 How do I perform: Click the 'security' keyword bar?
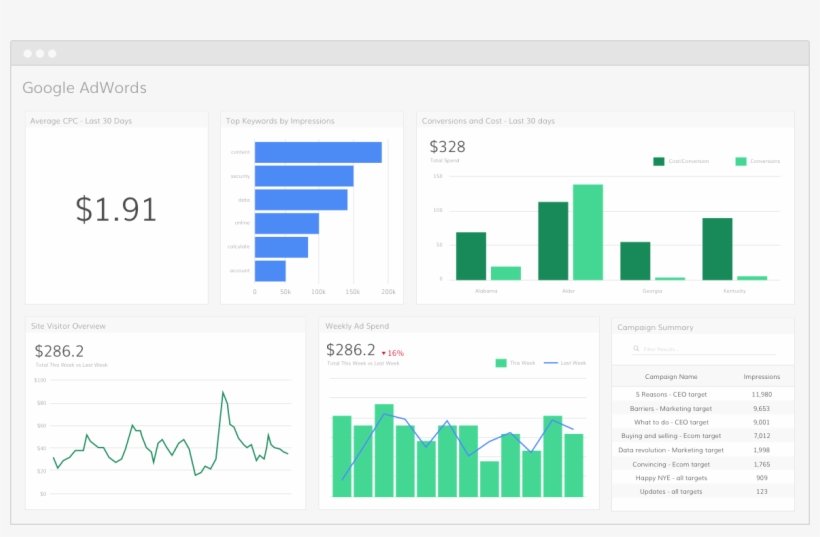tap(304, 176)
